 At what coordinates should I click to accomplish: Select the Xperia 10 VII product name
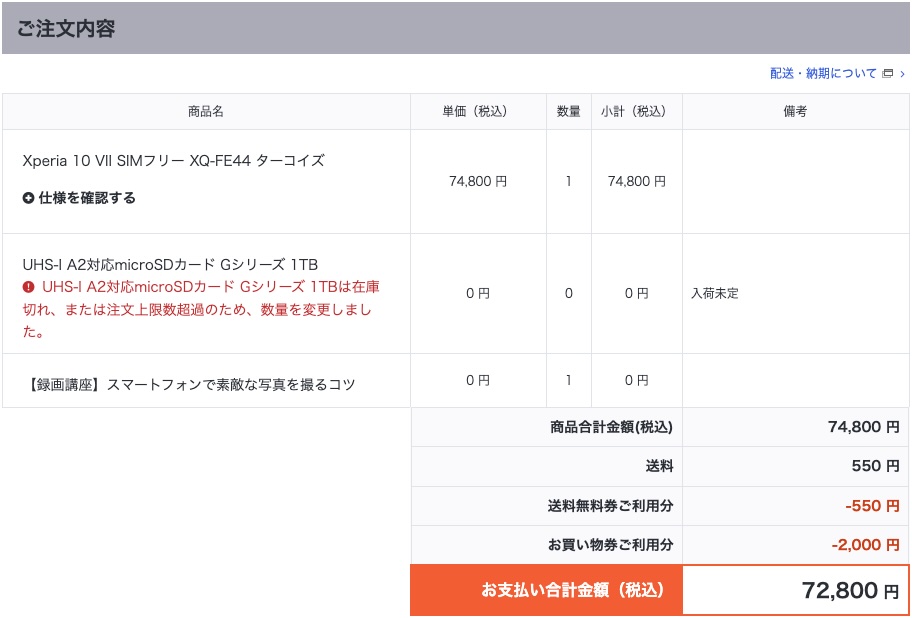click(x=173, y=160)
